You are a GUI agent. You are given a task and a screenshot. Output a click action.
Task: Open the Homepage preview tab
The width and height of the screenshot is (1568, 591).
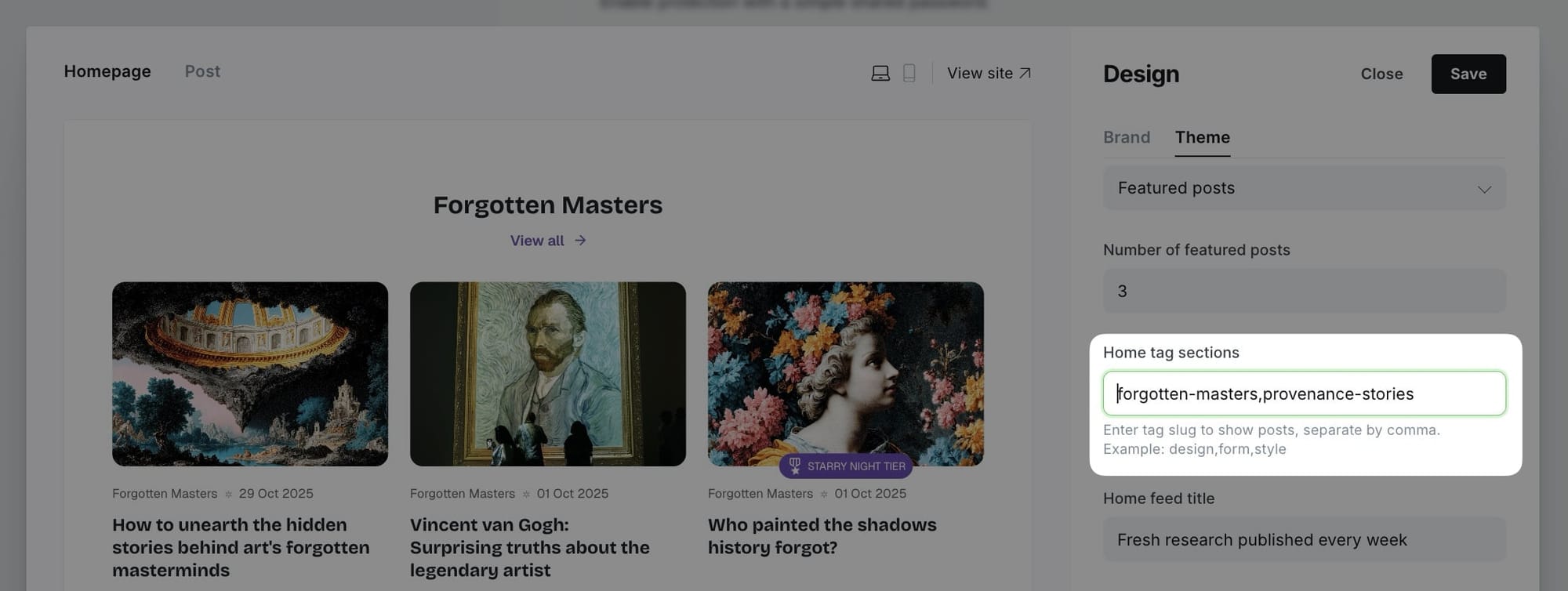(x=107, y=71)
